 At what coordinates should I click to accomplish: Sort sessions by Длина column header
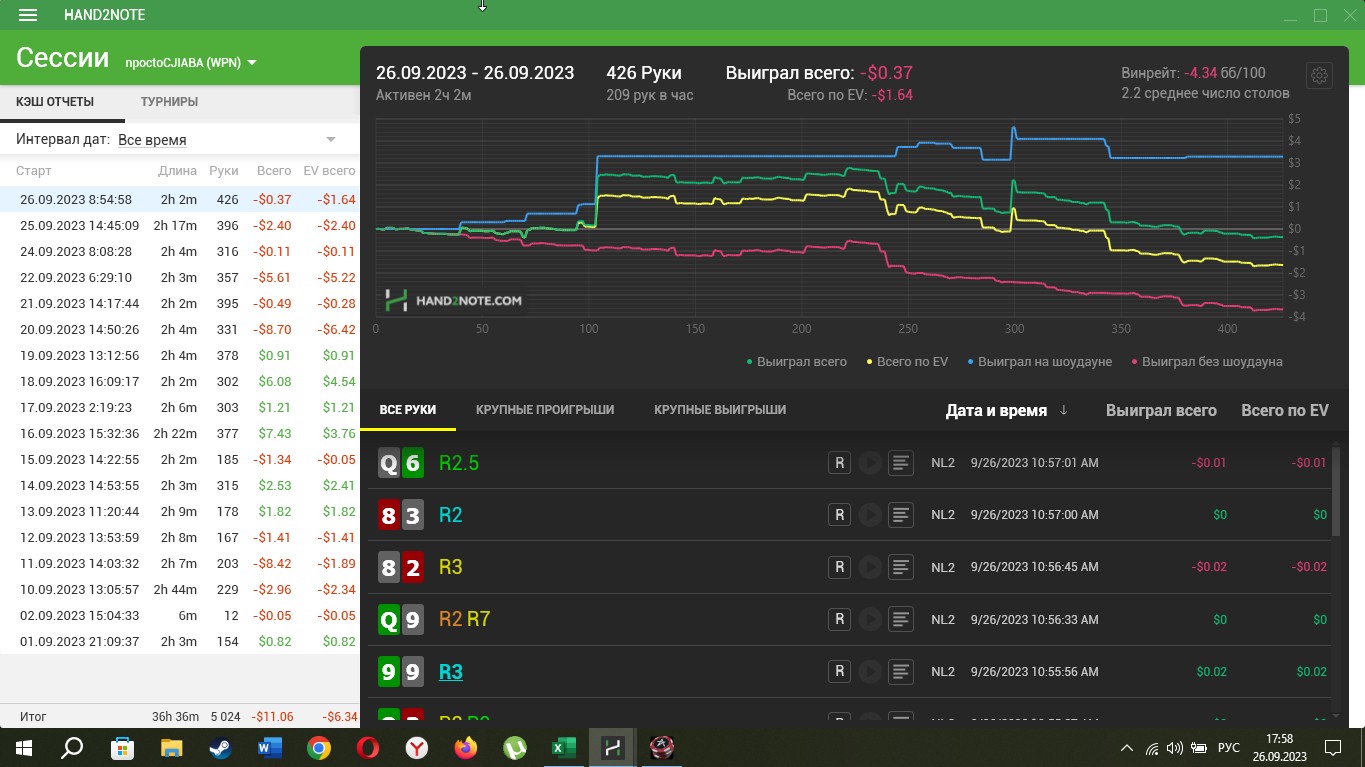click(x=178, y=171)
